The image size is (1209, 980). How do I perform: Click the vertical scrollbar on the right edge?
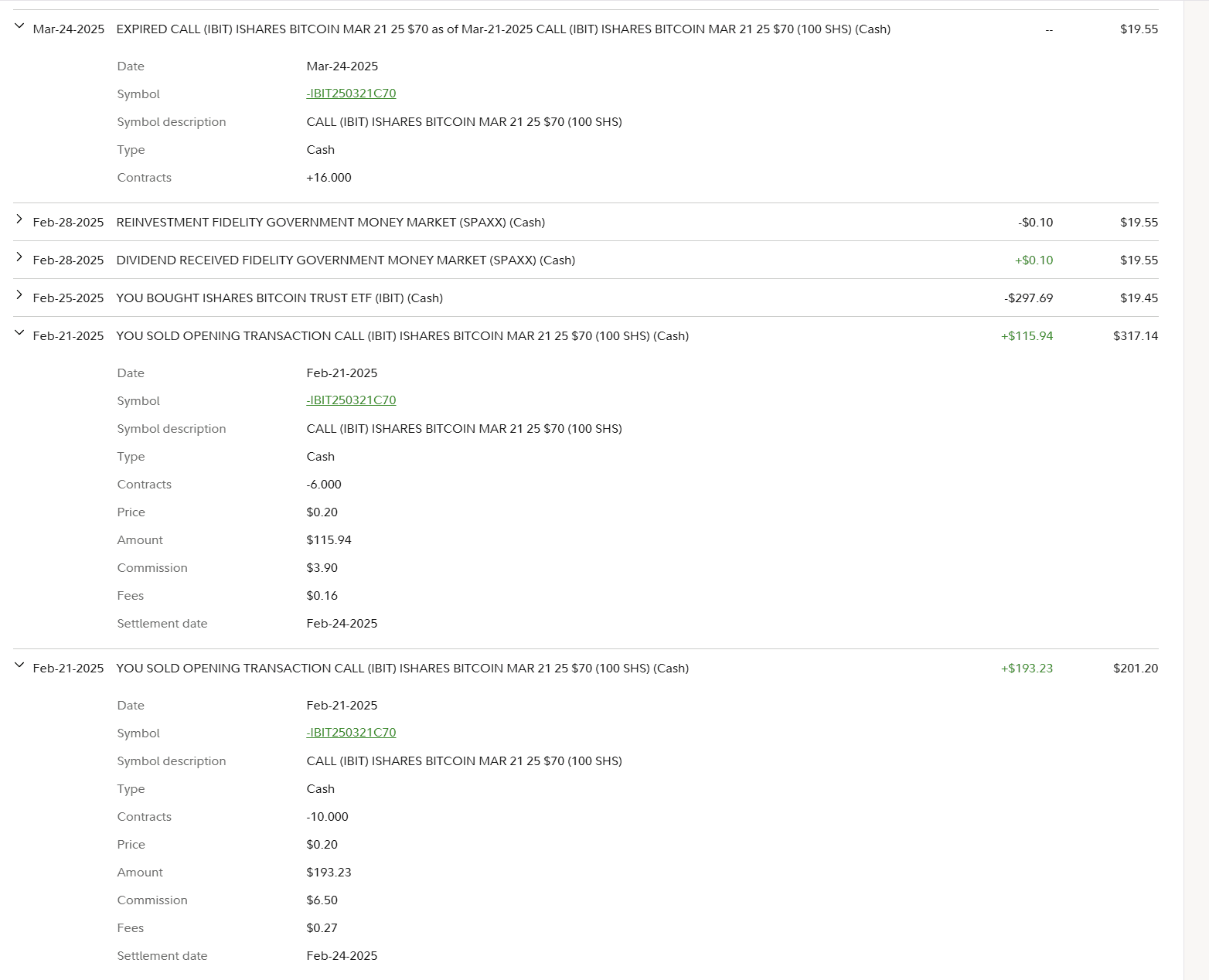click(1196, 490)
